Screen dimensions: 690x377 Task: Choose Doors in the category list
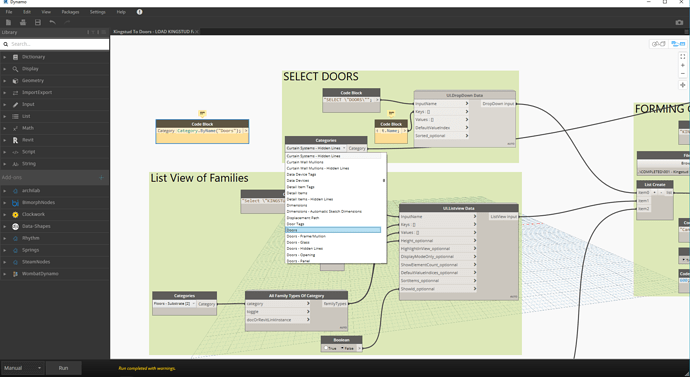(x=333, y=230)
